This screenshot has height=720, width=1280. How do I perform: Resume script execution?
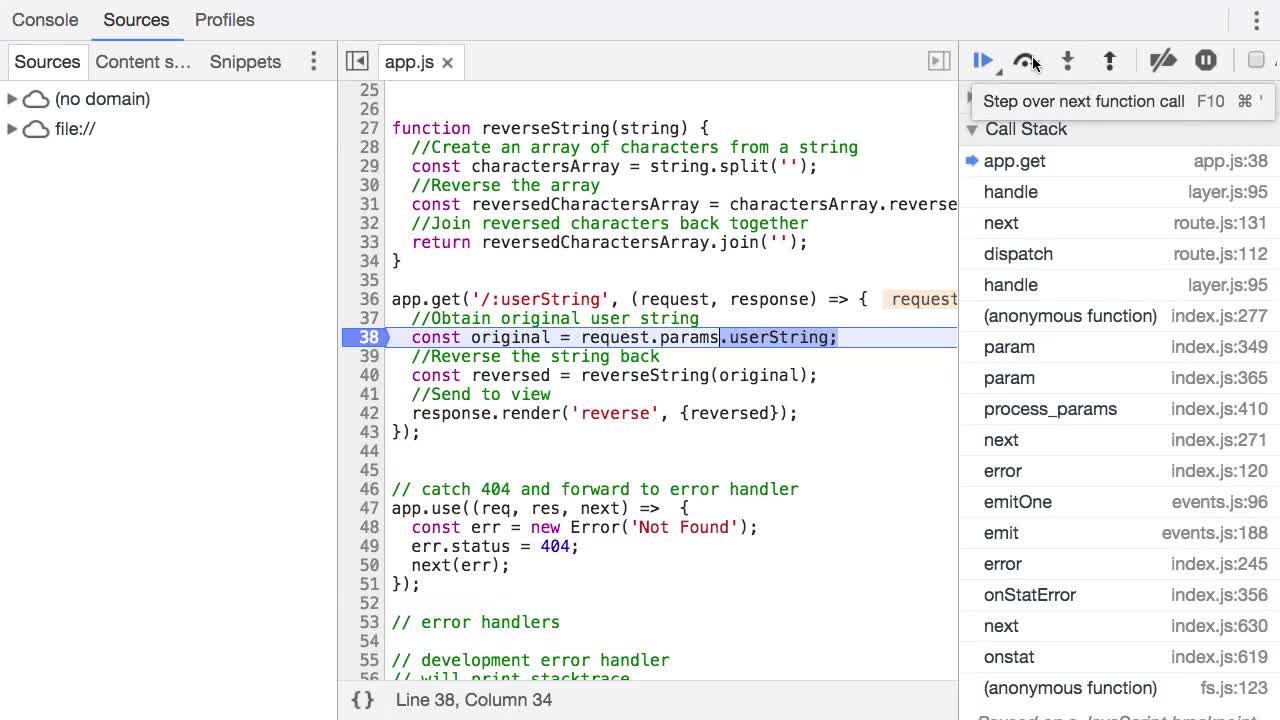[982, 61]
